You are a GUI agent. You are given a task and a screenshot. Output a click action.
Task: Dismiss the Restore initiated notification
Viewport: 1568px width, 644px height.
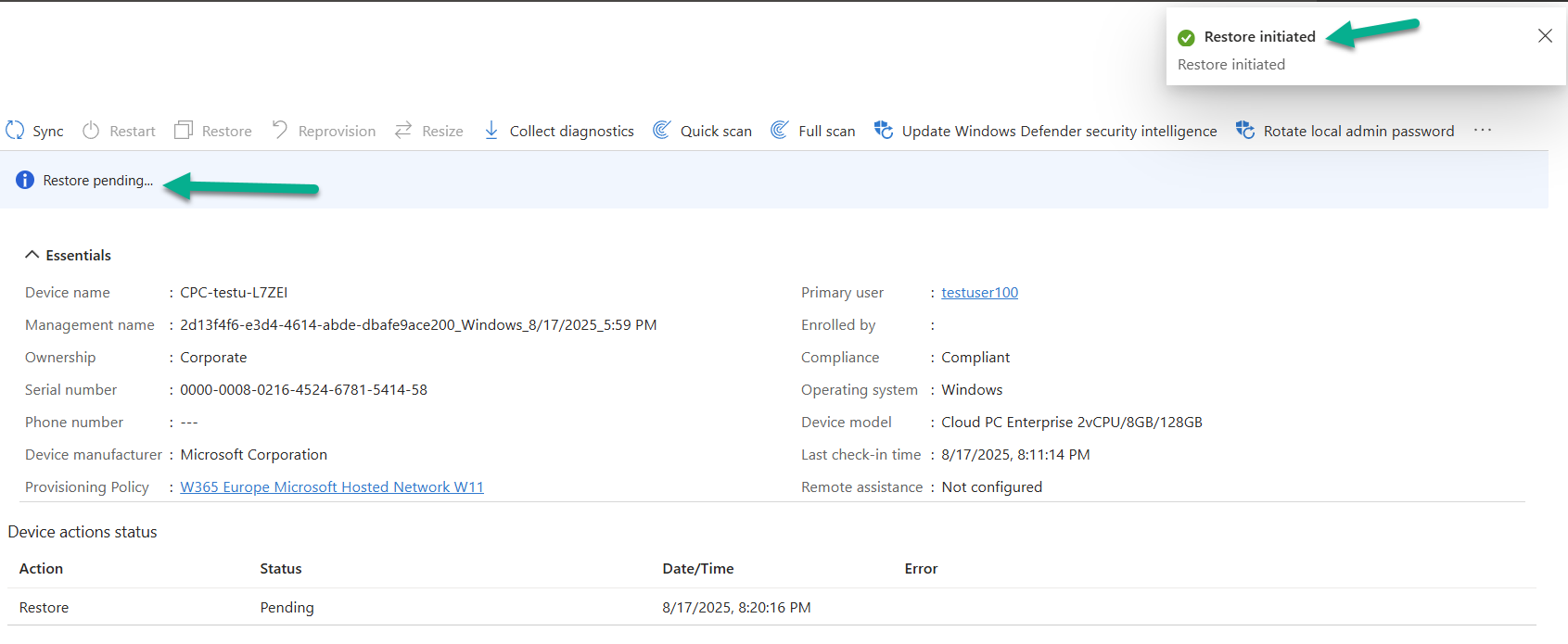point(1545,36)
